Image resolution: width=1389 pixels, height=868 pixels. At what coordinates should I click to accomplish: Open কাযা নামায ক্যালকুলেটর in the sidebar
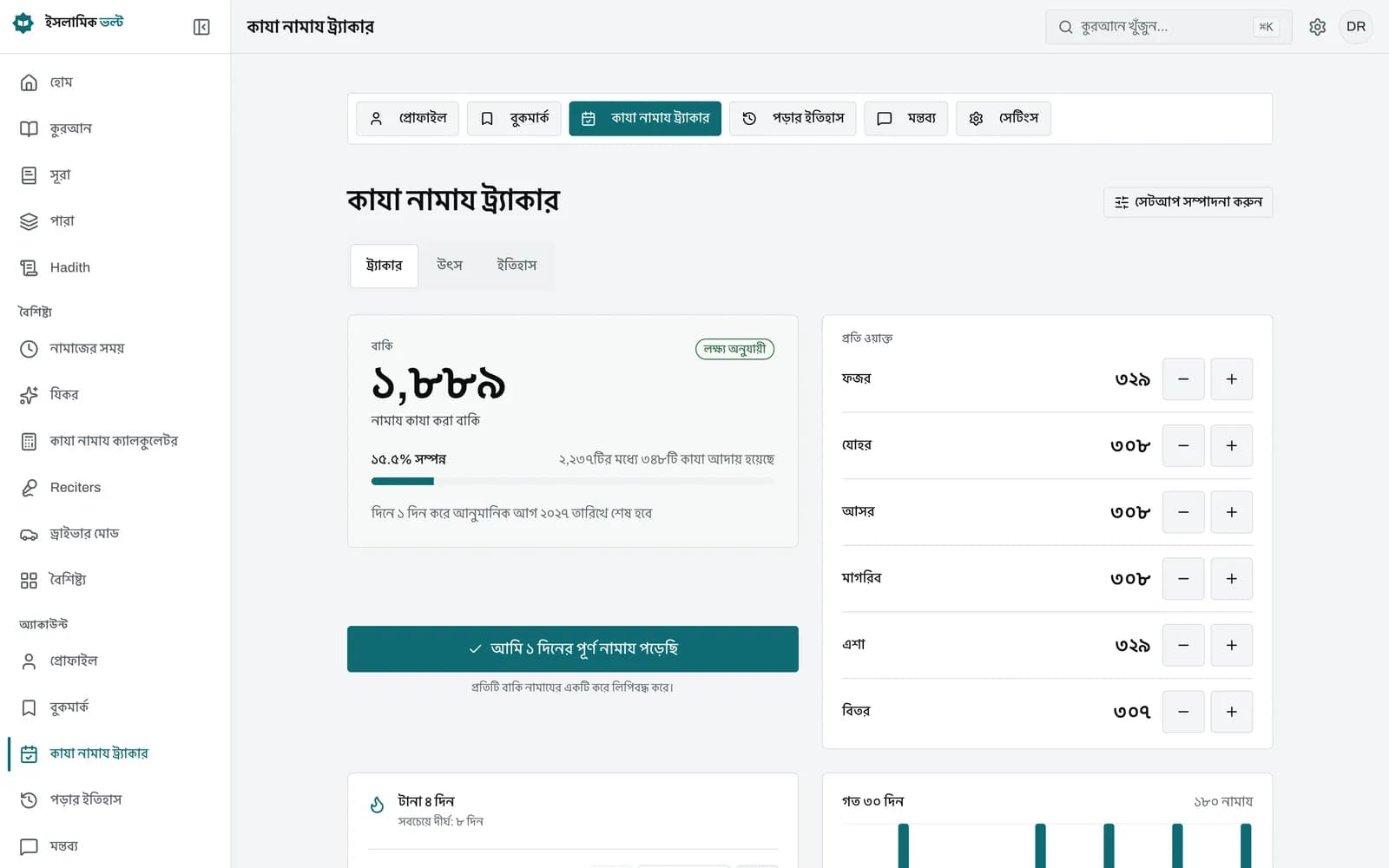(x=115, y=441)
